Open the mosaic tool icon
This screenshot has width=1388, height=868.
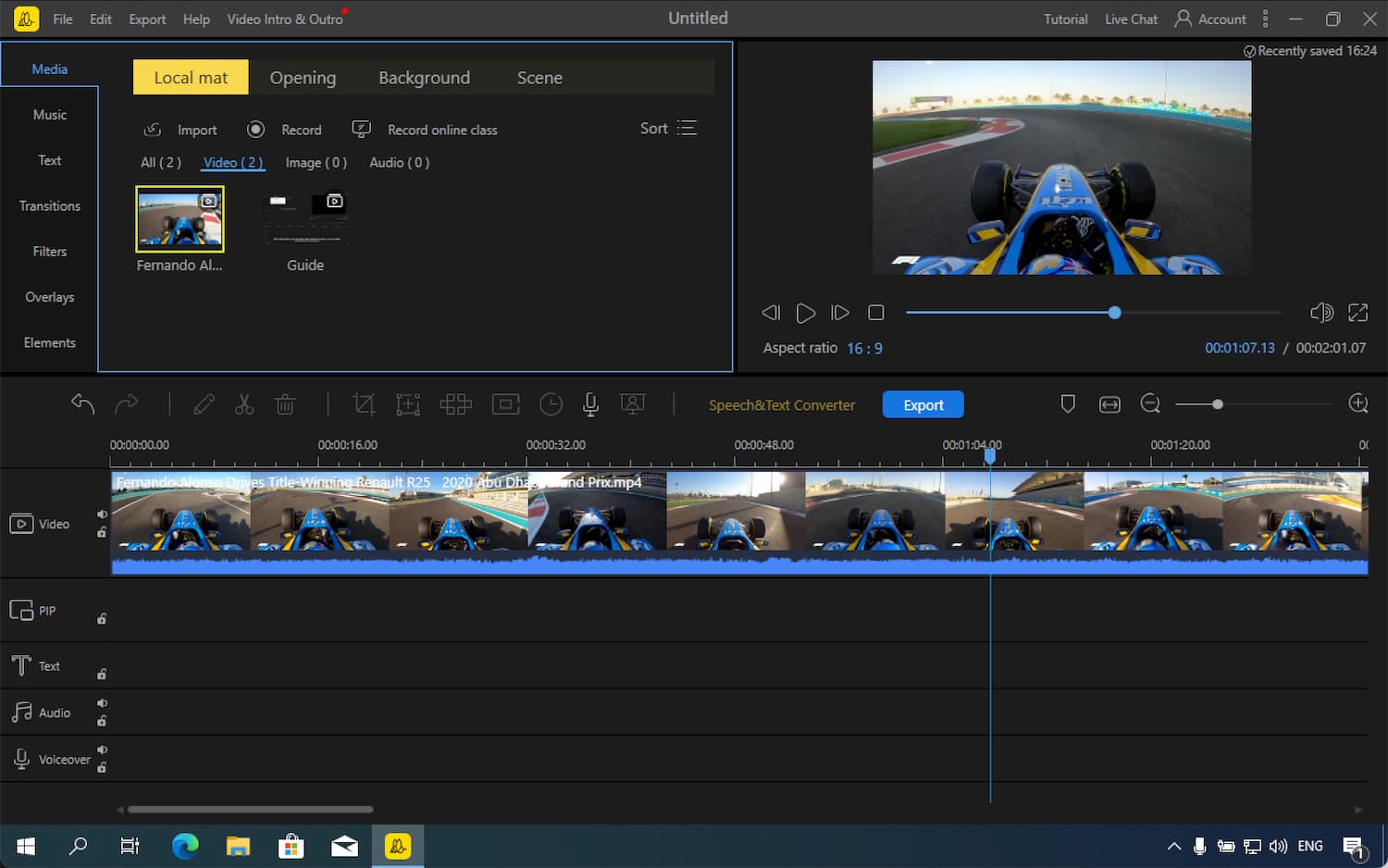[x=455, y=404]
